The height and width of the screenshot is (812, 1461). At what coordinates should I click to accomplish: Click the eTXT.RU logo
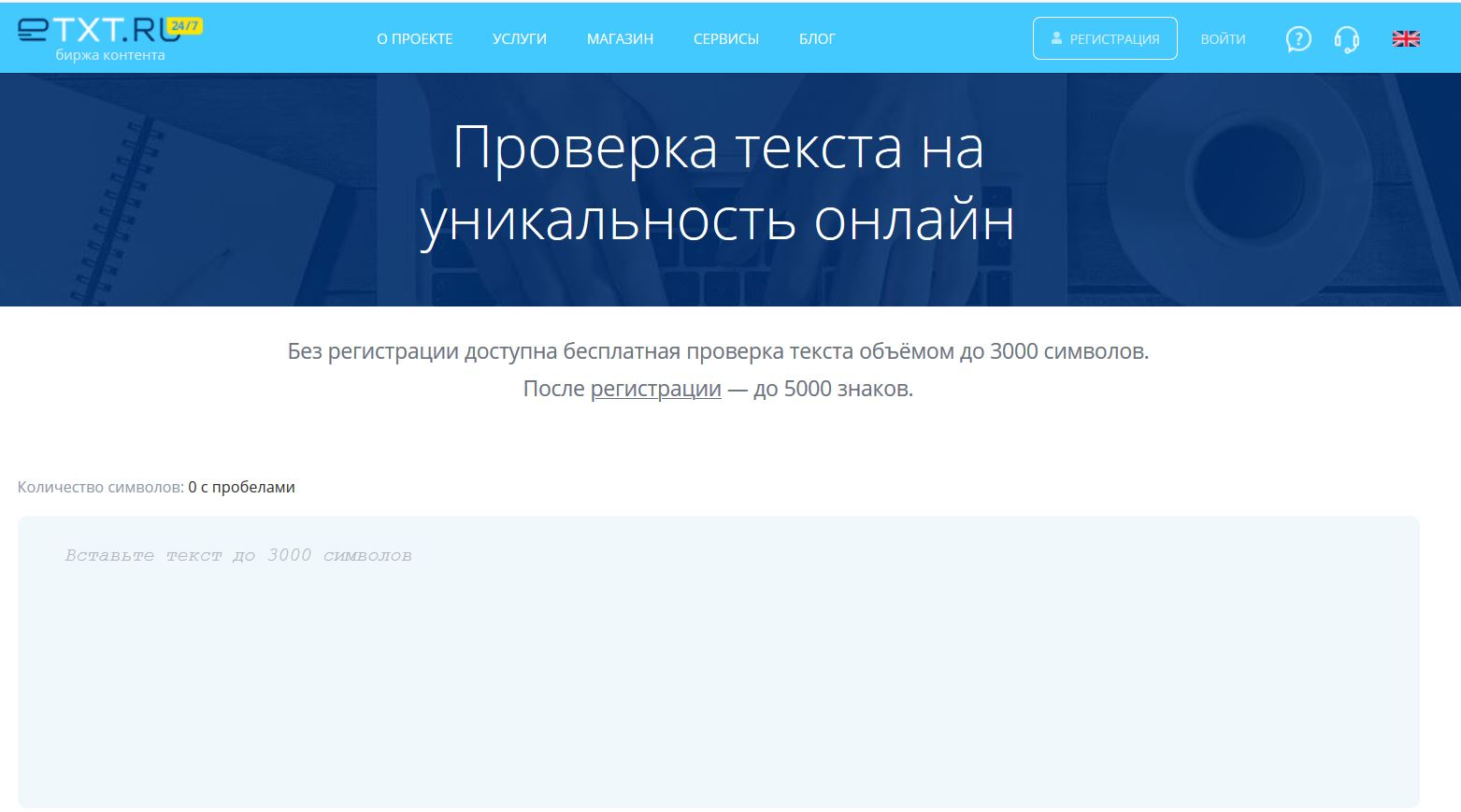(x=93, y=31)
